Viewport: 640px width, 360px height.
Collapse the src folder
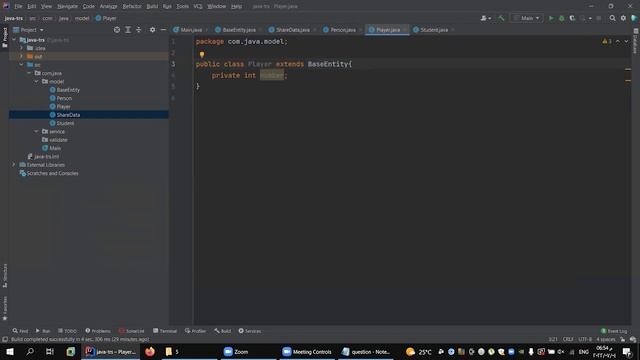(22, 65)
